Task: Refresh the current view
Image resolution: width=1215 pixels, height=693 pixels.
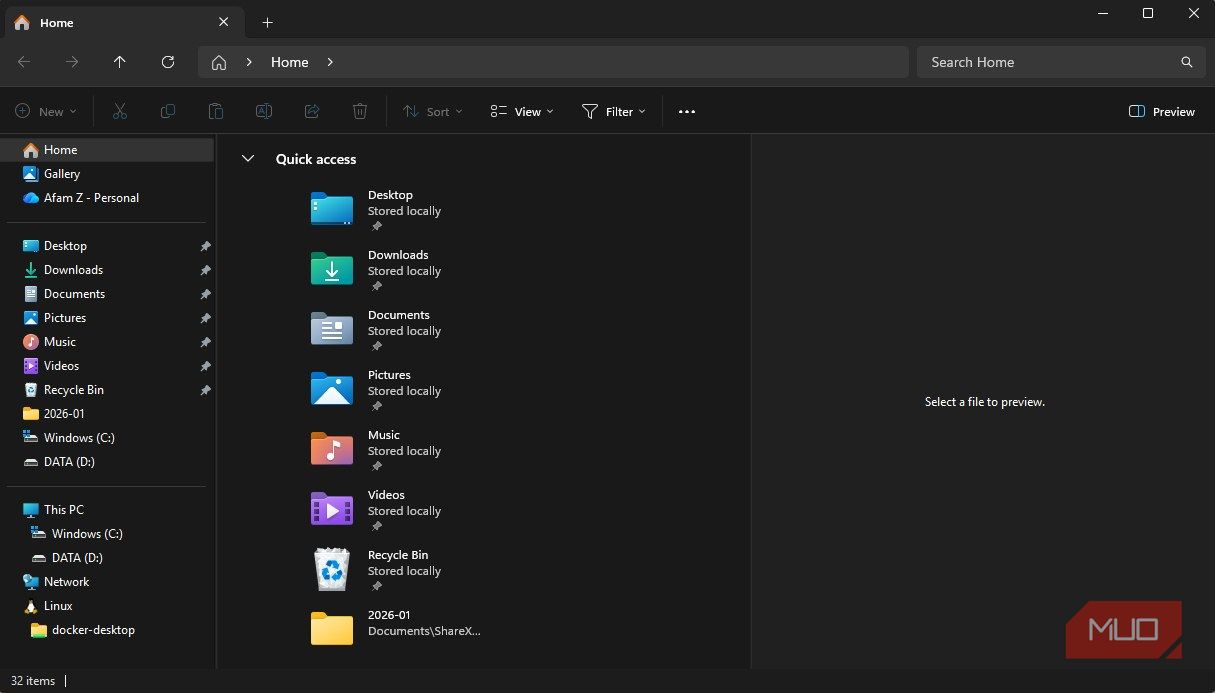Action: point(168,62)
